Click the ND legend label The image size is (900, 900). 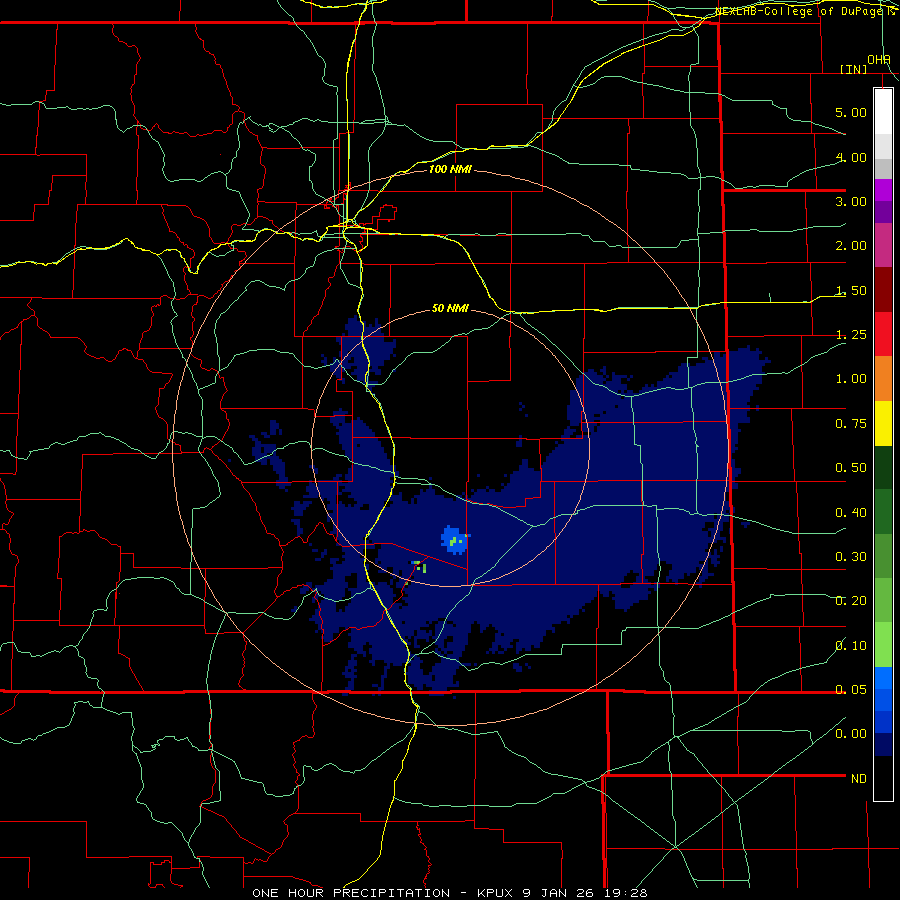tap(859, 779)
